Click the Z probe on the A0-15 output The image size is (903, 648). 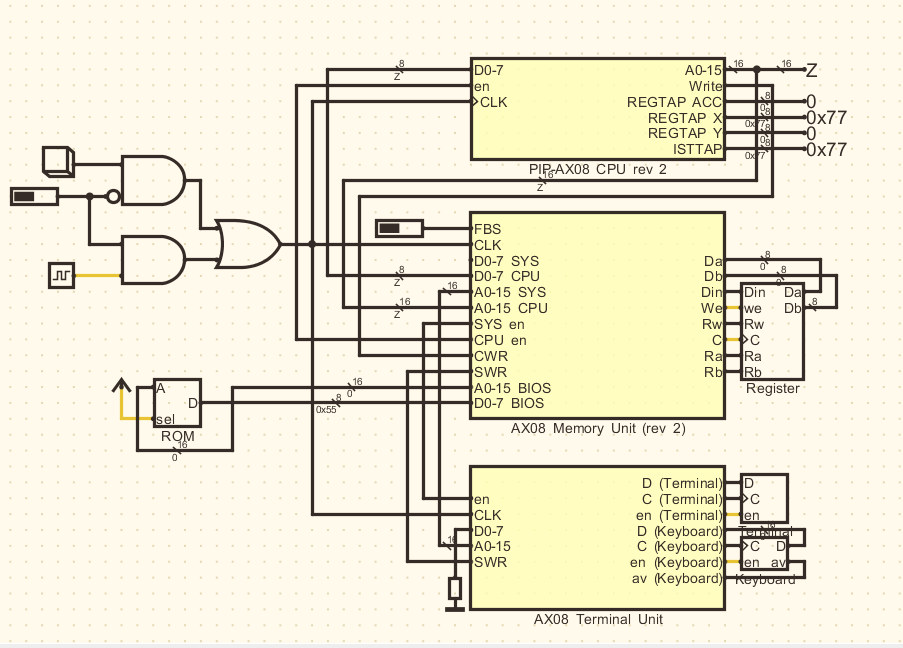(x=810, y=71)
